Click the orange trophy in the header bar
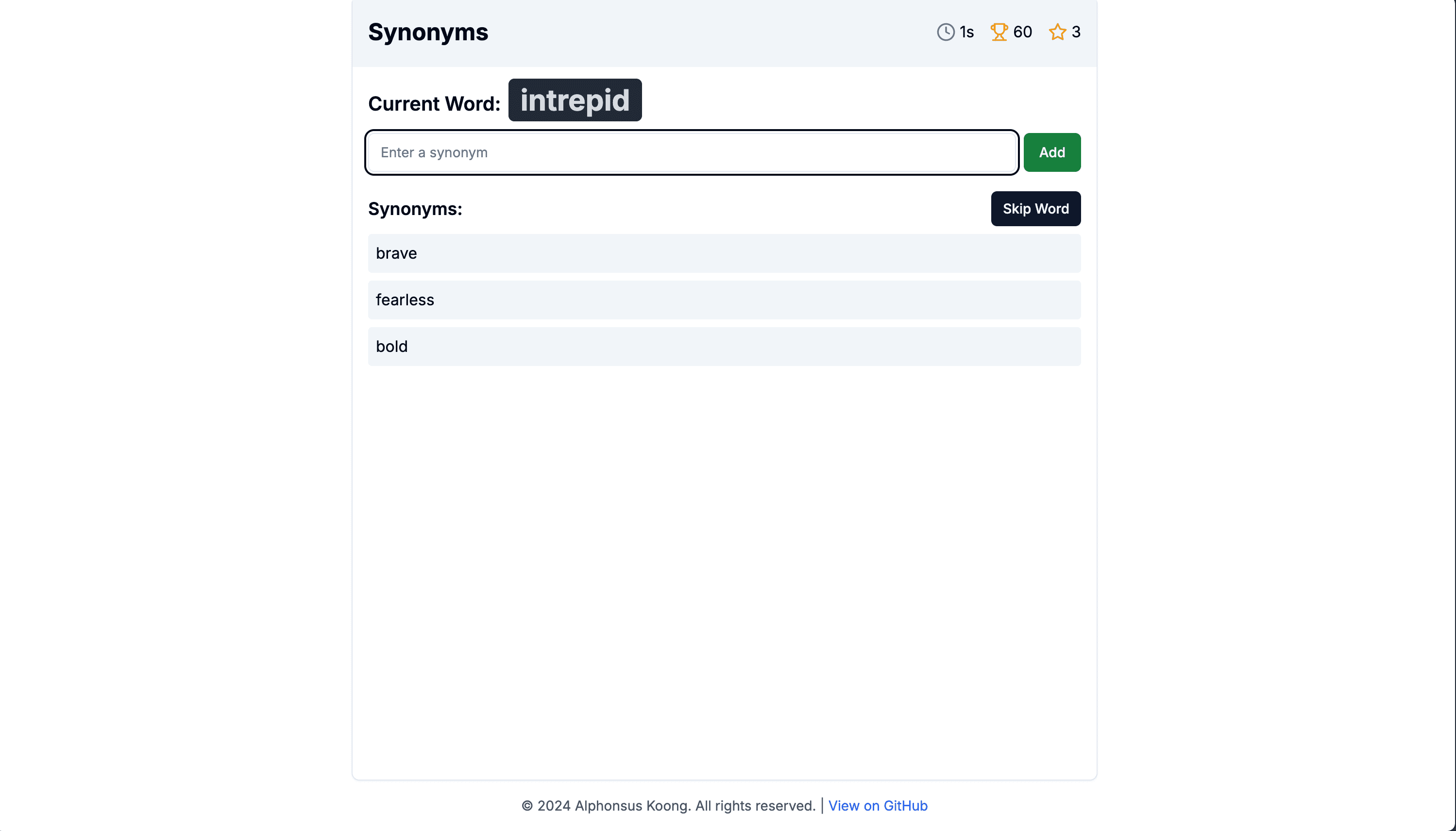Image resolution: width=1456 pixels, height=831 pixels. click(x=998, y=32)
